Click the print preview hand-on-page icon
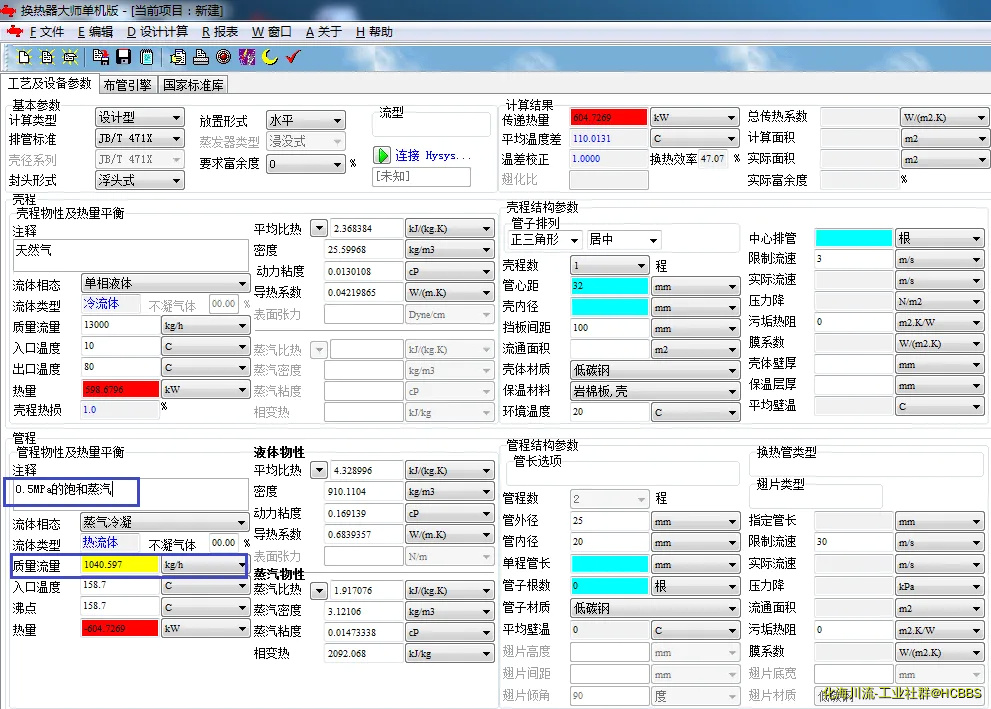The height and width of the screenshot is (709, 991). pos(178,58)
